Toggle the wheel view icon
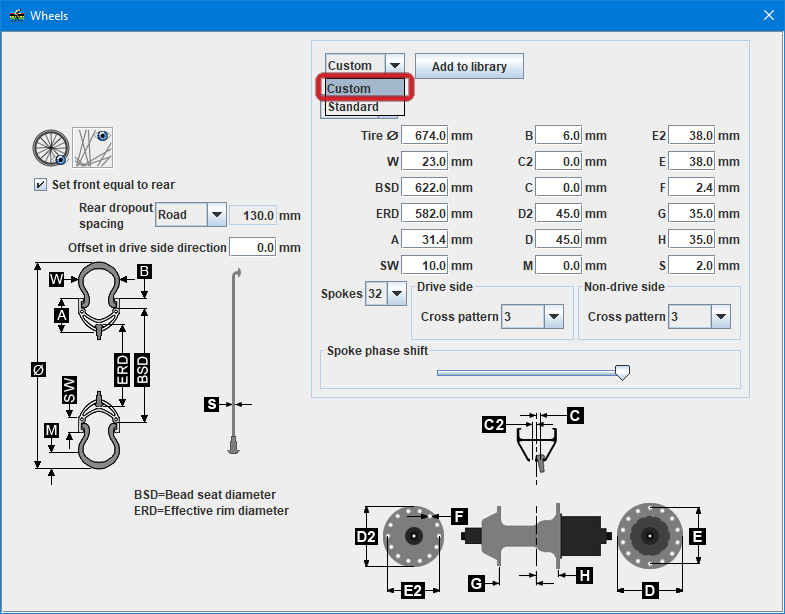Image resolution: width=785 pixels, height=614 pixels. point(51,148)
